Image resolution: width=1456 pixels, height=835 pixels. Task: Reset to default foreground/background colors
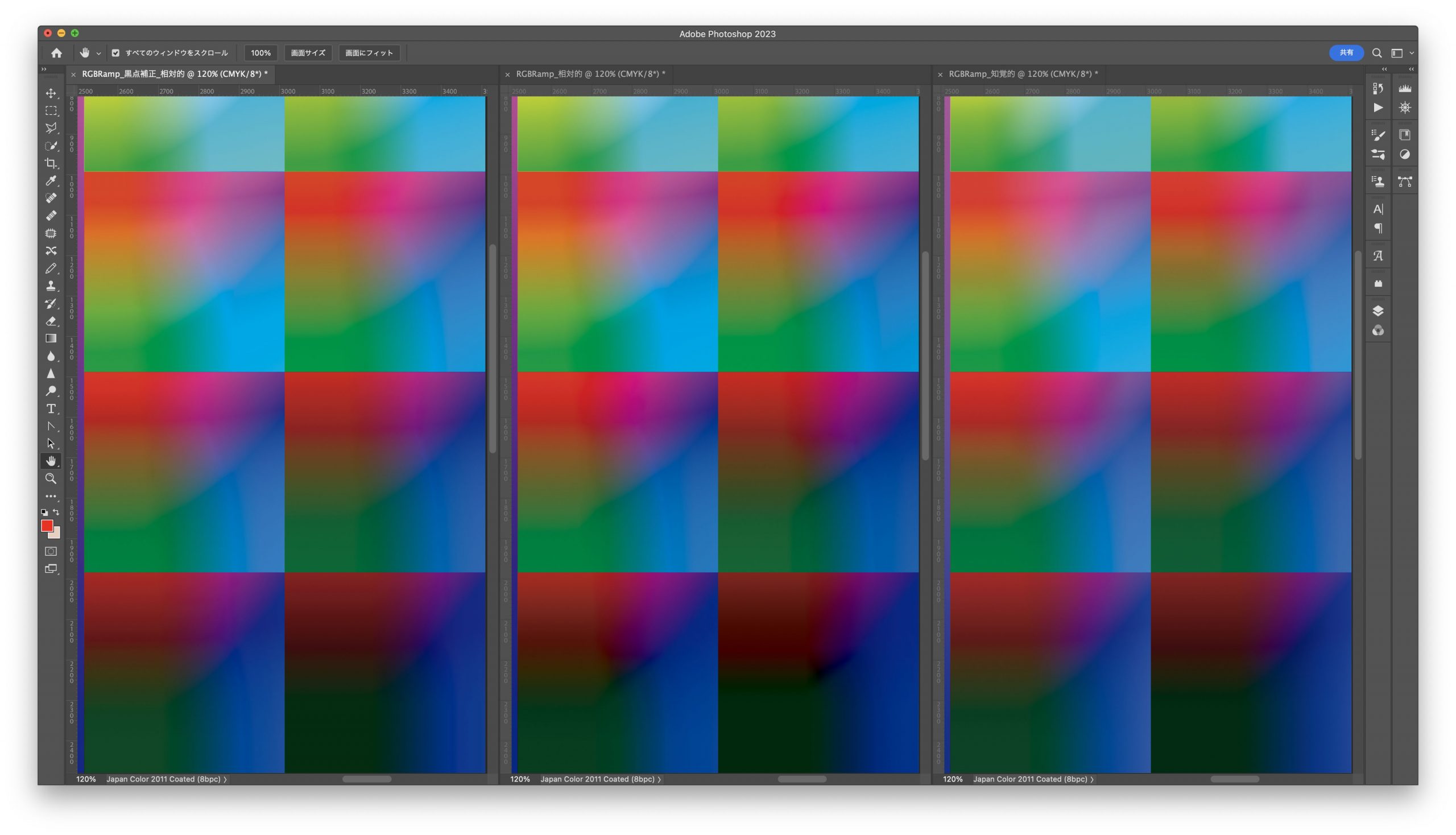click(44, 512)
